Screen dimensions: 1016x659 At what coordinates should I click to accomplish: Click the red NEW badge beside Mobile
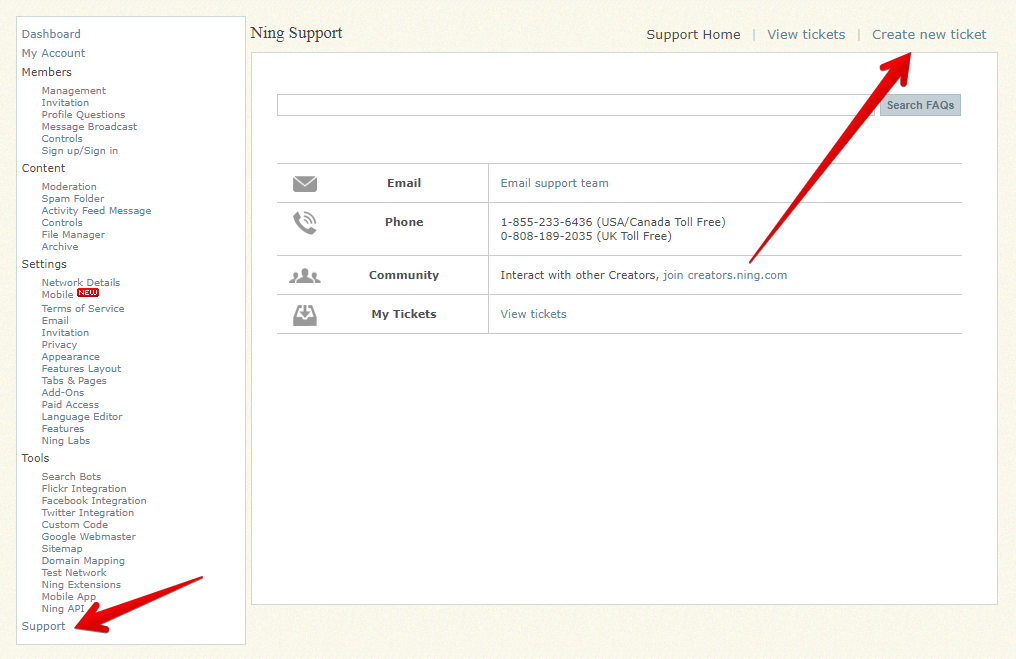[x=88, y=293]
